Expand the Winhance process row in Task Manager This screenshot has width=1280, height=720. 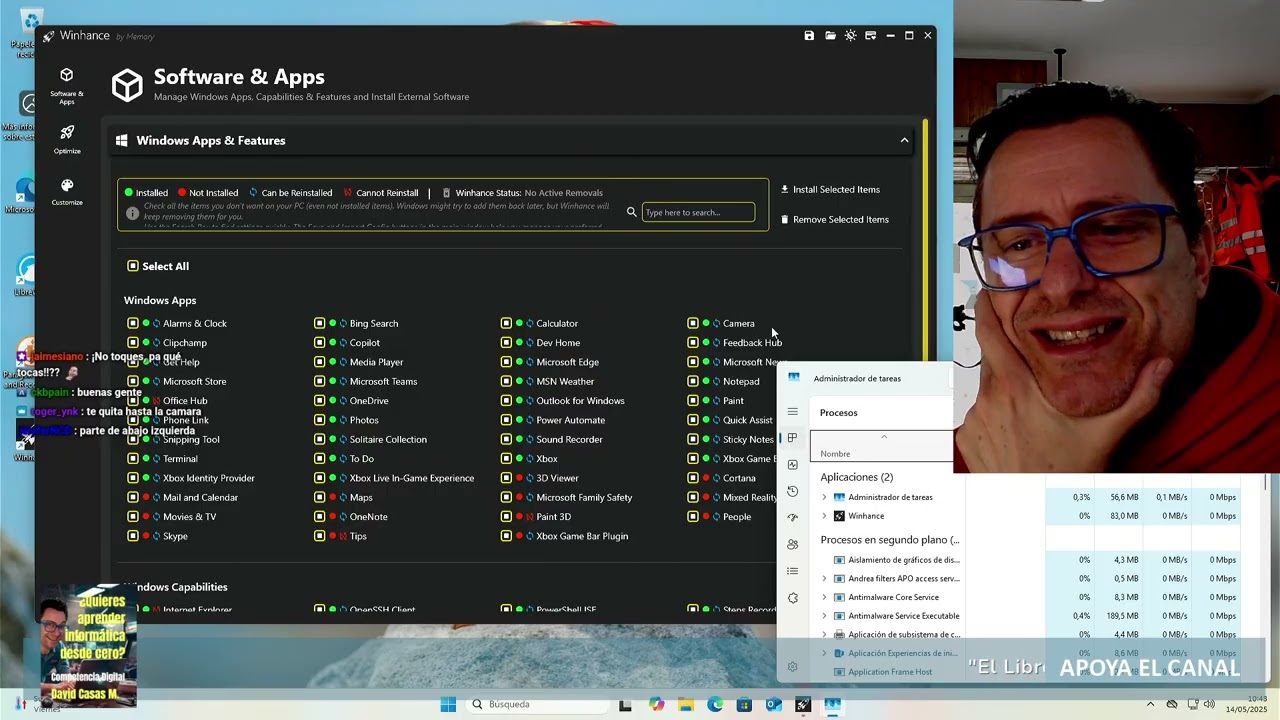coord(824,516)
